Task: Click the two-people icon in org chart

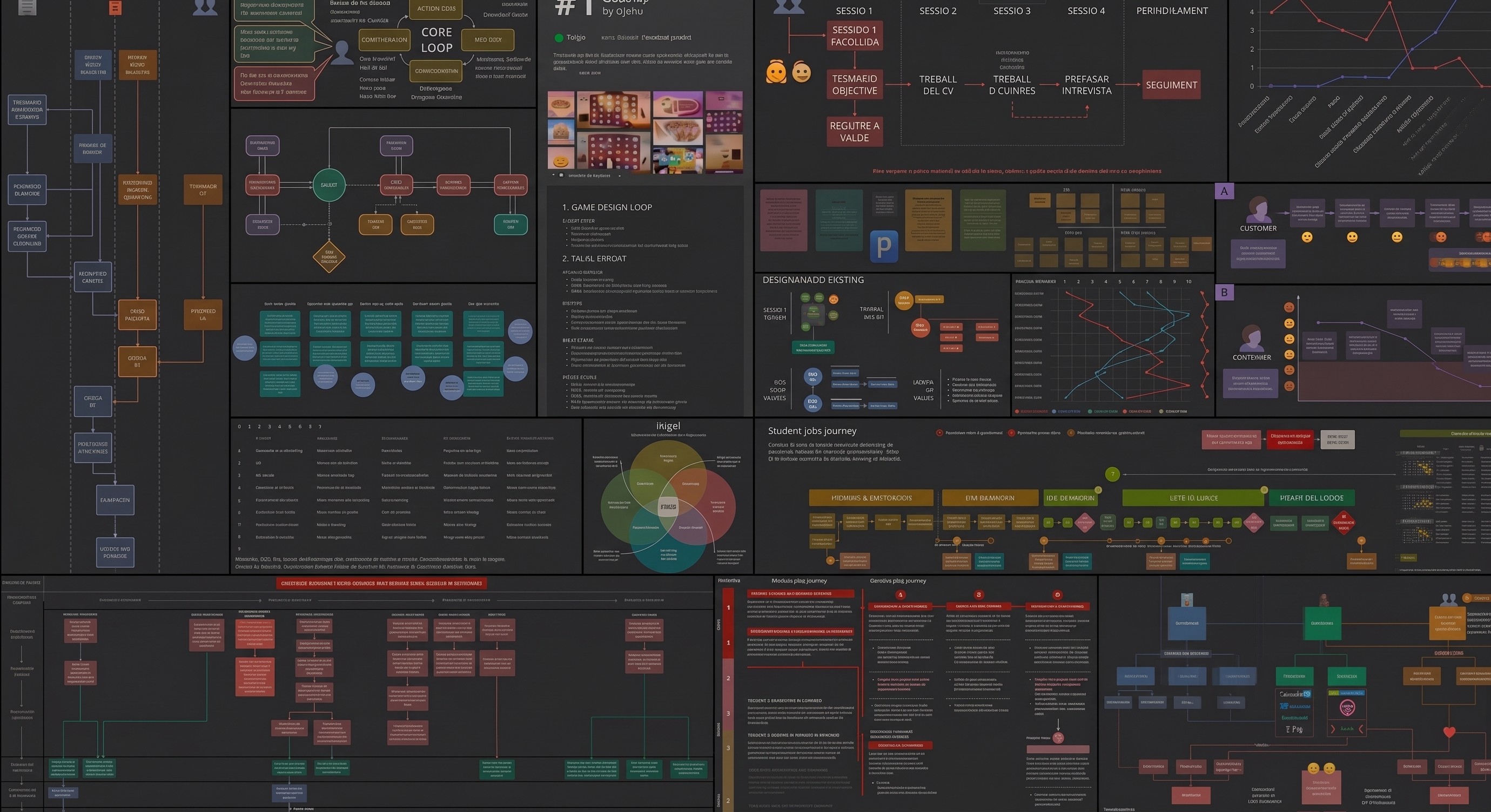Action: [1449, 600]
